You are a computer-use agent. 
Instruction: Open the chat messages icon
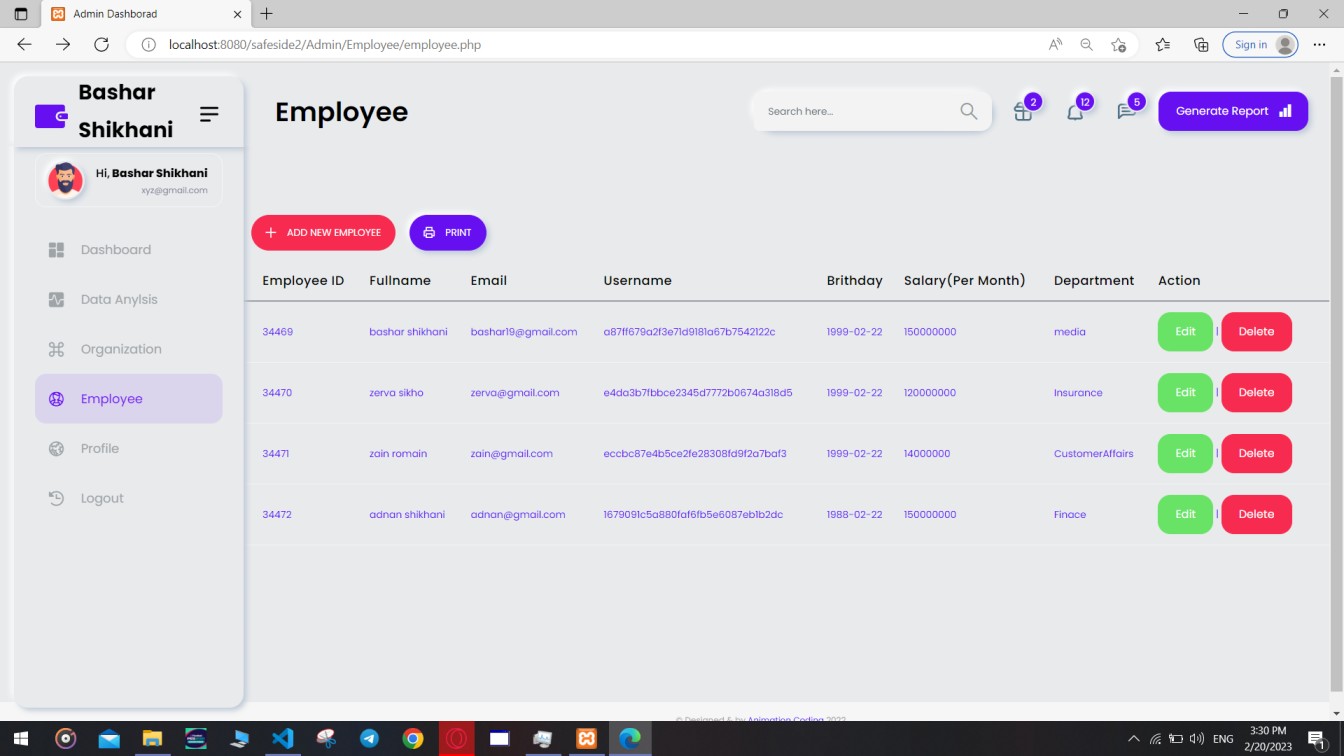tap(1126, 112)
